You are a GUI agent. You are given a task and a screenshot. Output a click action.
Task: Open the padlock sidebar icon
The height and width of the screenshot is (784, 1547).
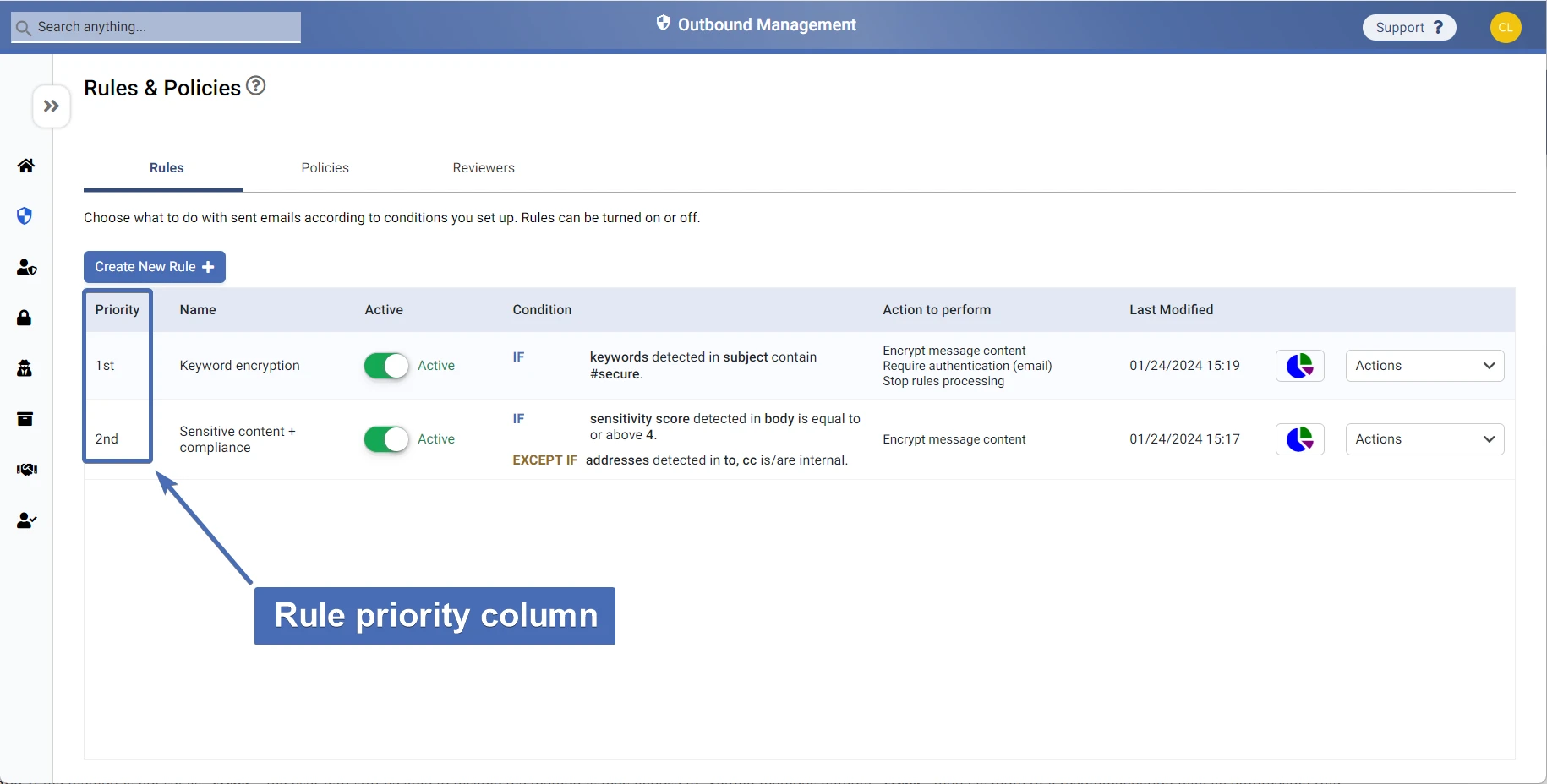tap(25, 318)
